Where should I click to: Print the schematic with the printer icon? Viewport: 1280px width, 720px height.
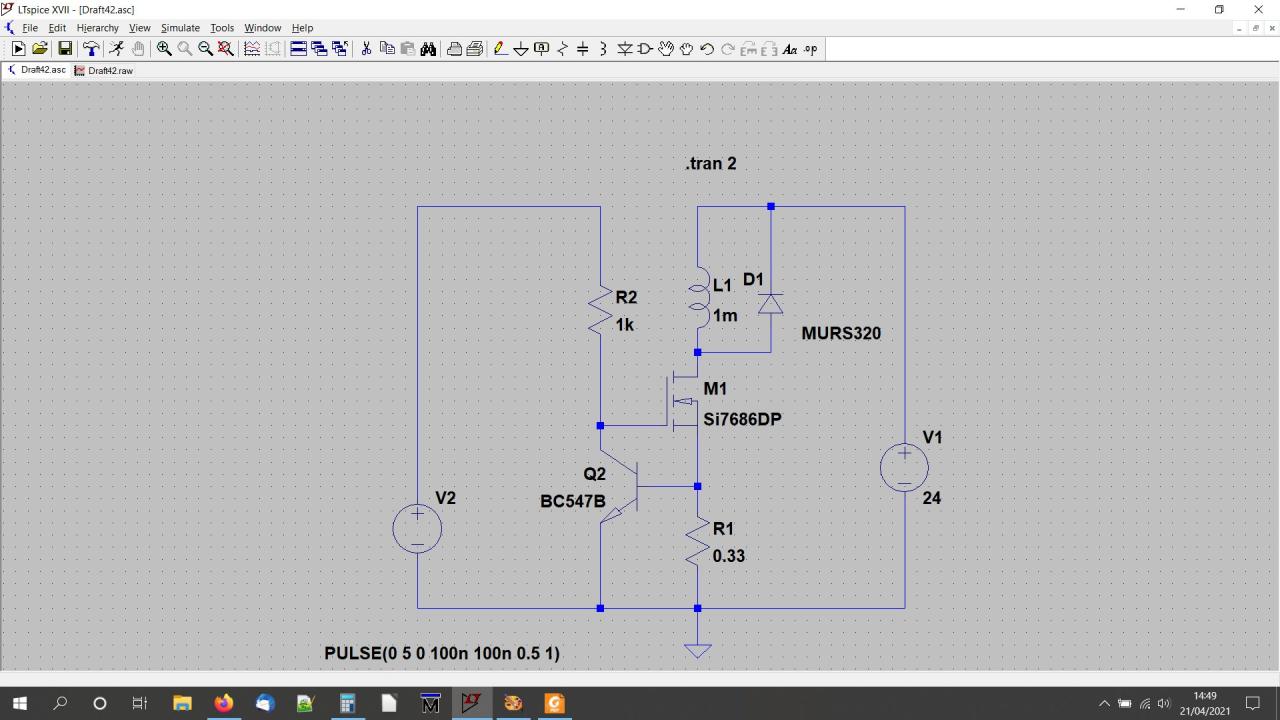[x=474, y=49]
